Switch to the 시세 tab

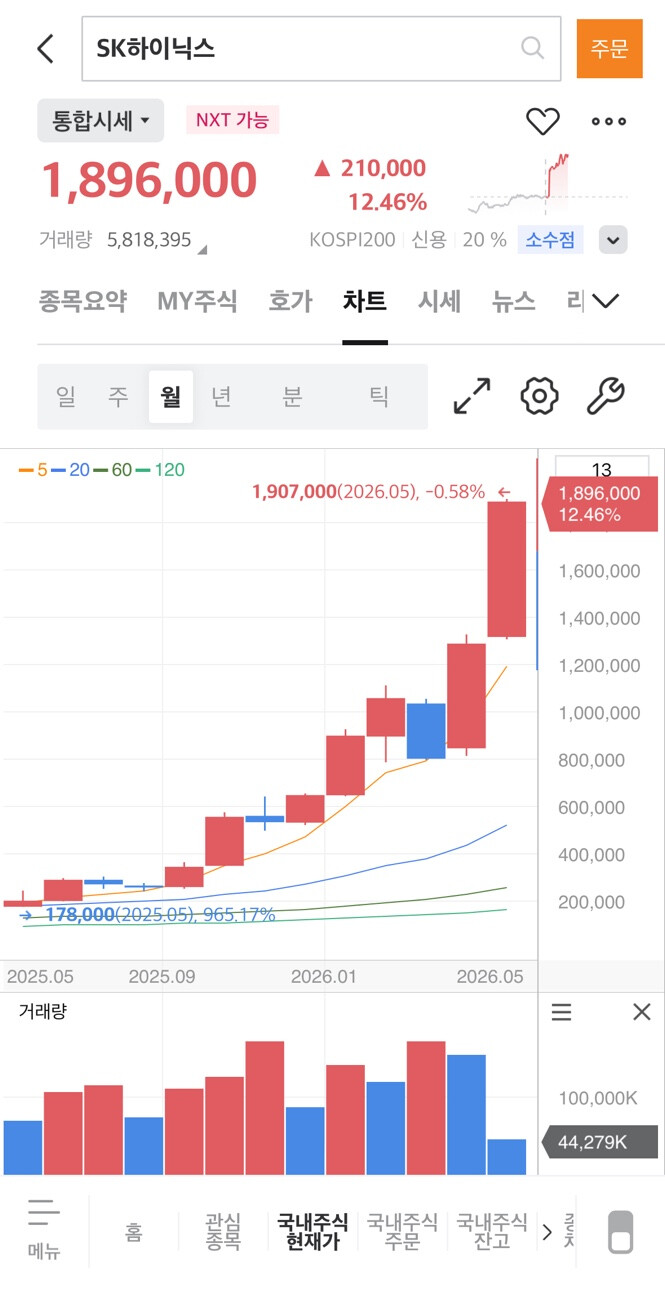[439, 301]
